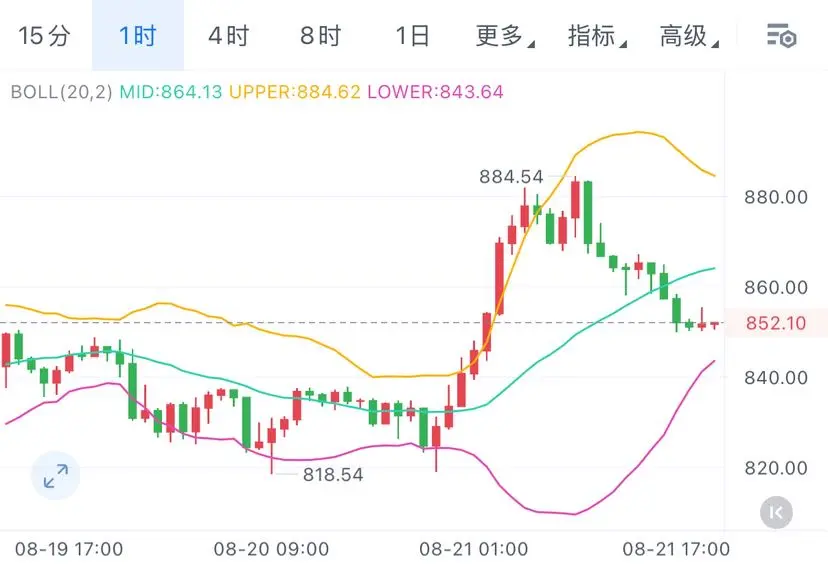
Task: Switch chart to the 1日 interval
Action: (412, 36)
